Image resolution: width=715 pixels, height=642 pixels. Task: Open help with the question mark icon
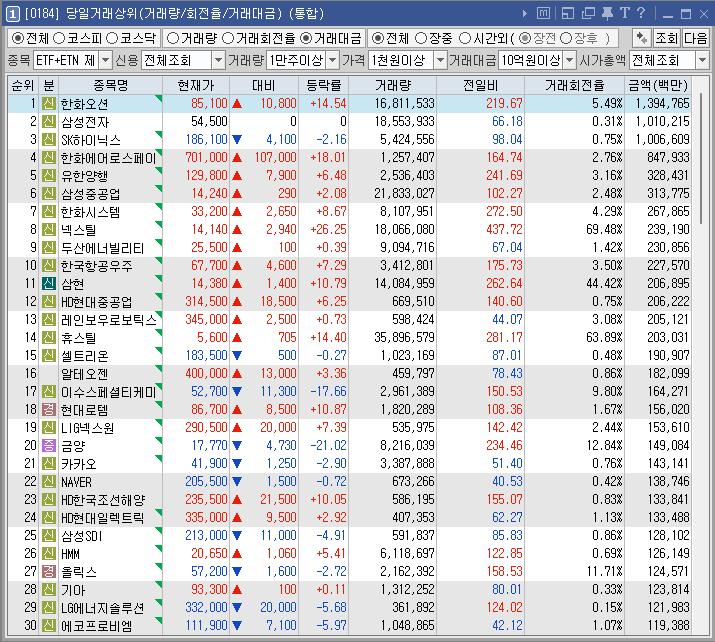[641, 13]
